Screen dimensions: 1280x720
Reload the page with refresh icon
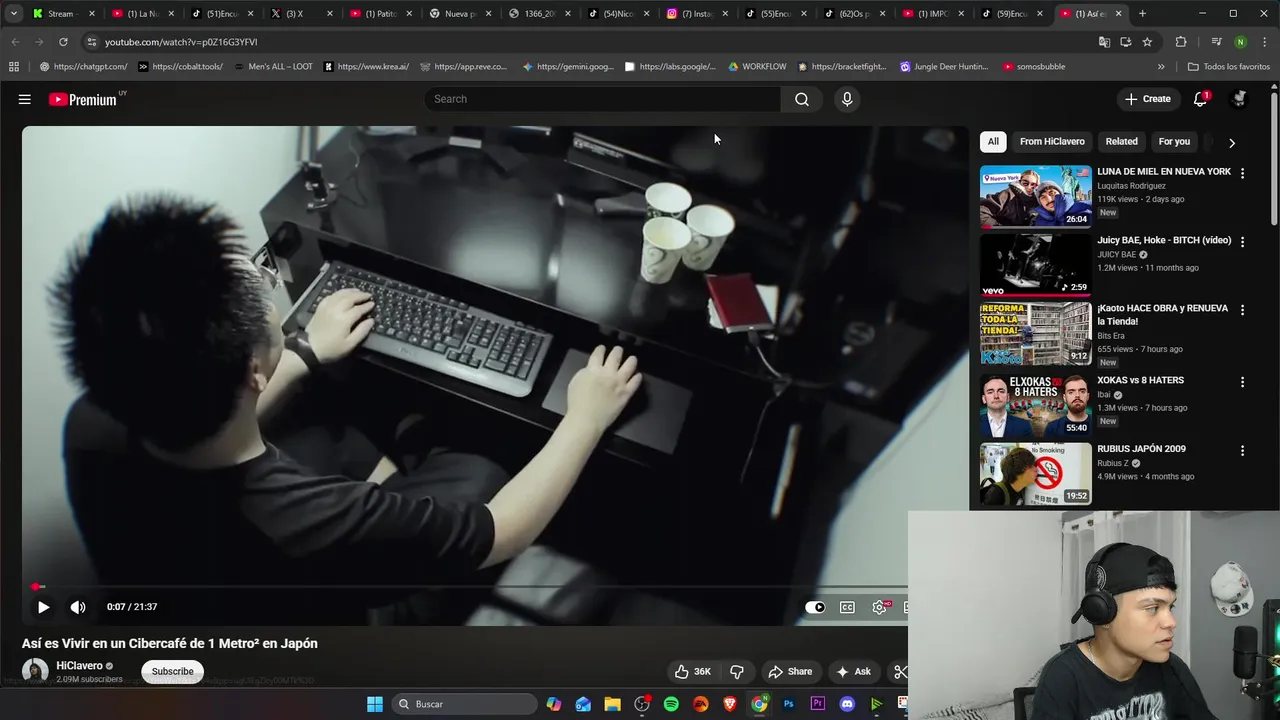[63, 42]
